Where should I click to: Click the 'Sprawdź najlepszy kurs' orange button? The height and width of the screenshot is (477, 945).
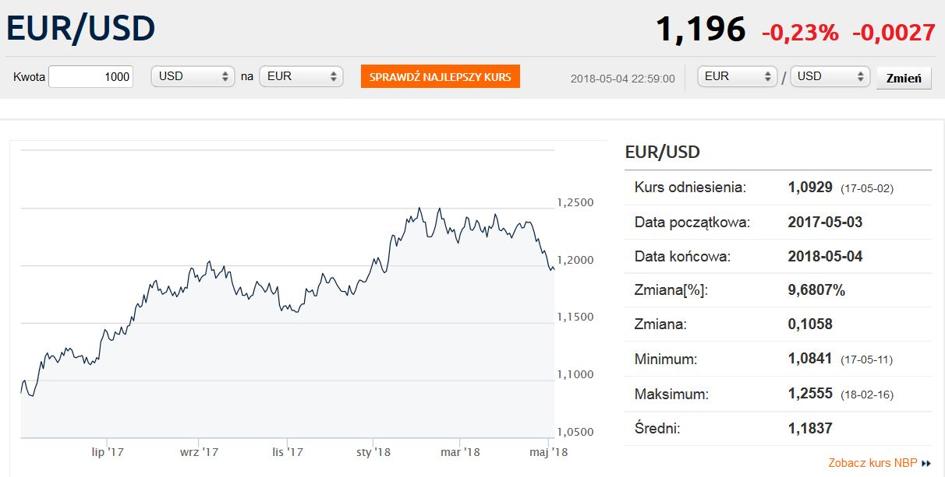click(440, 77)
